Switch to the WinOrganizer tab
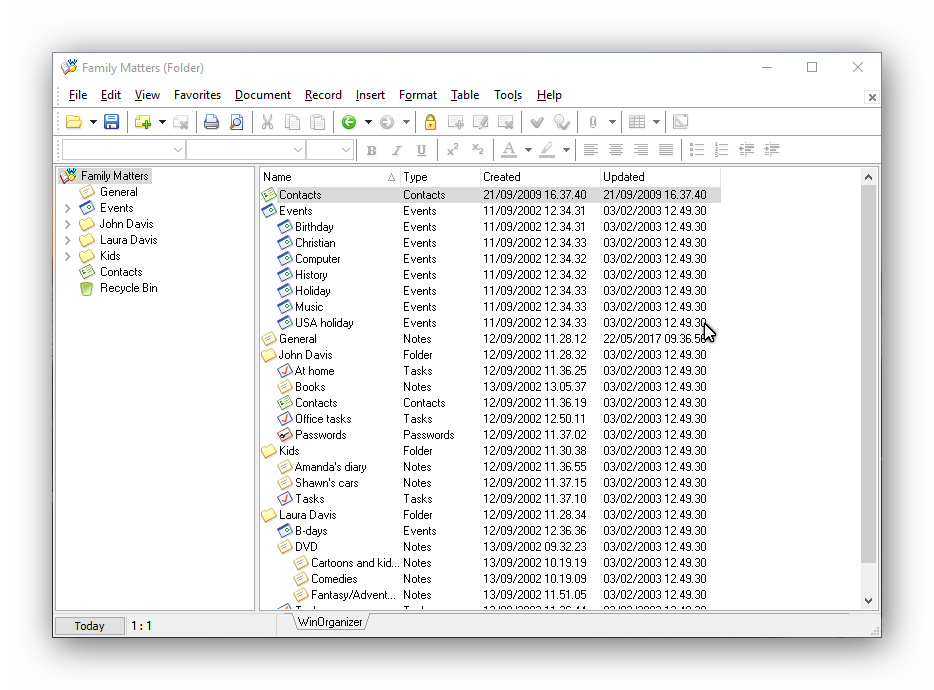 (x=329, y=622)
